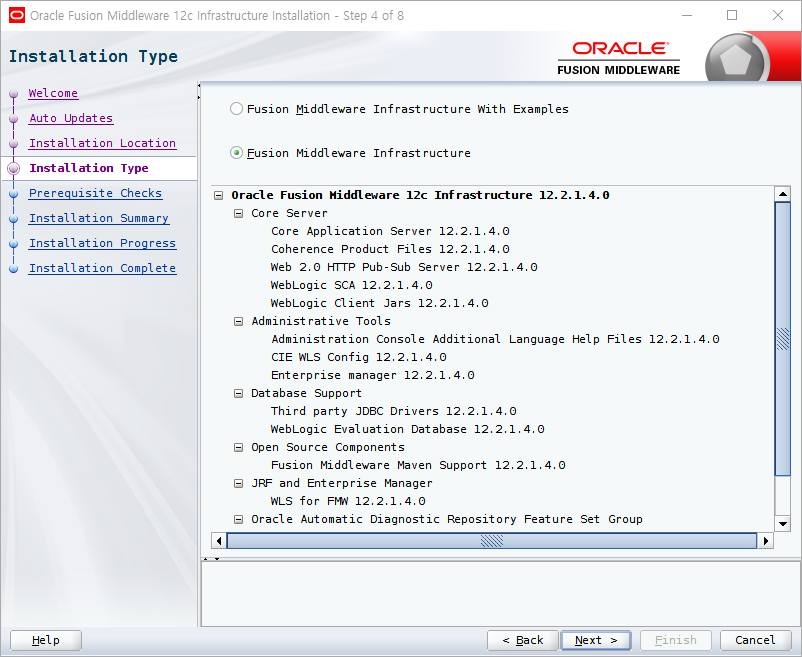Open Installation Summary step

tap(99, 218)
